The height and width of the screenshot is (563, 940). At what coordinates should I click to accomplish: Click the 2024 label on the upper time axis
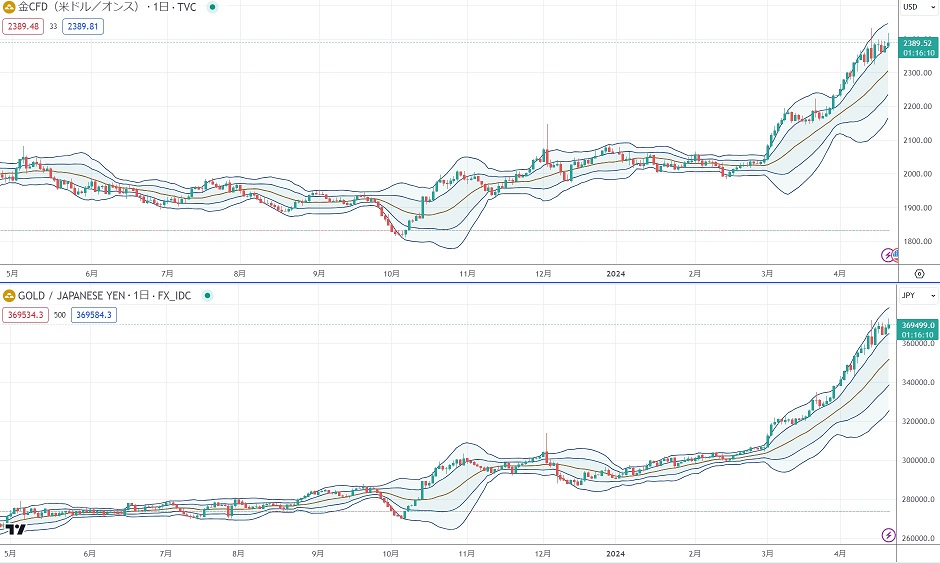click(x=617, y=272)
